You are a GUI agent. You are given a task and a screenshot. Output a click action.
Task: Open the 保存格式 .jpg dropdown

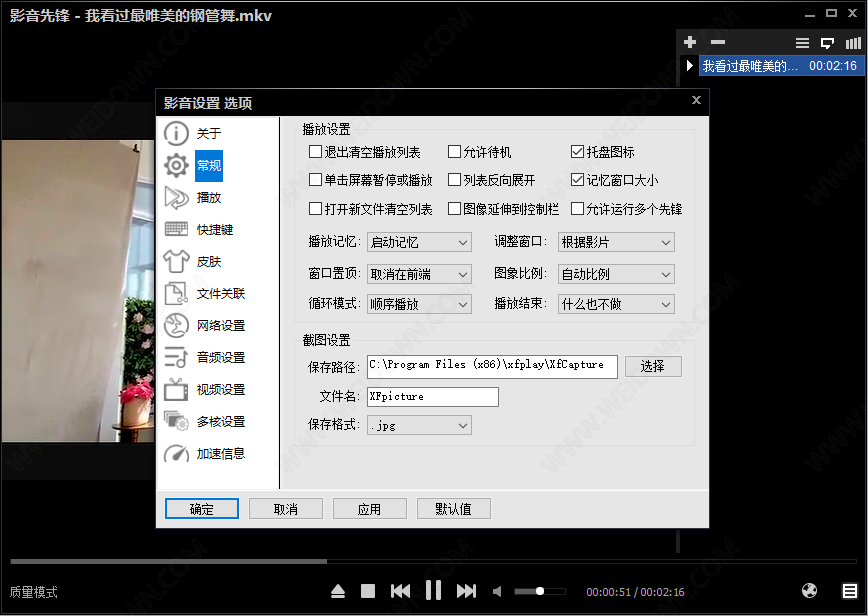tap(419, 426)
